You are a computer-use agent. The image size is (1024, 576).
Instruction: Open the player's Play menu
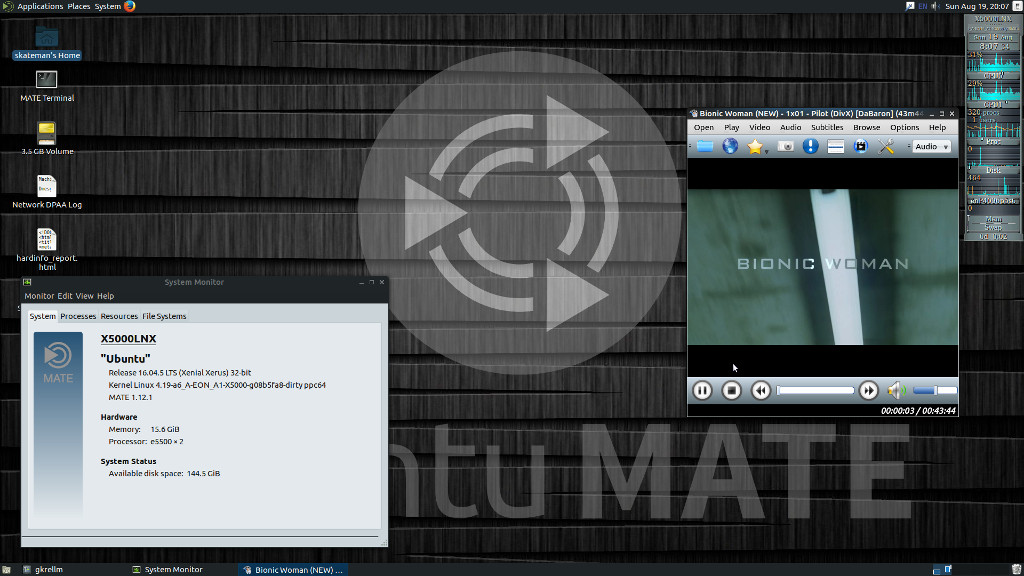[x=731, y=127]
